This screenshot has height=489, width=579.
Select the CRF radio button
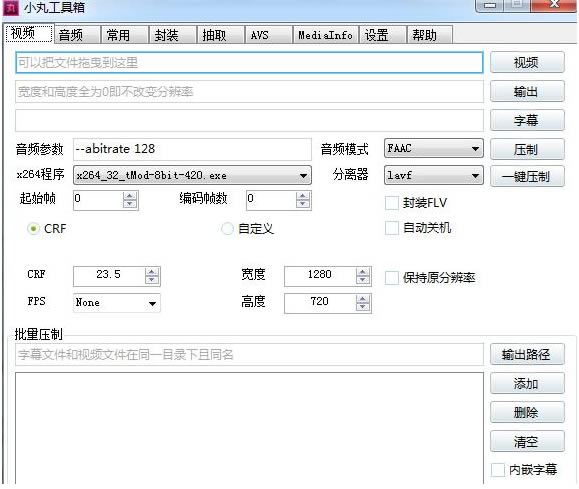tap(33, 229)
